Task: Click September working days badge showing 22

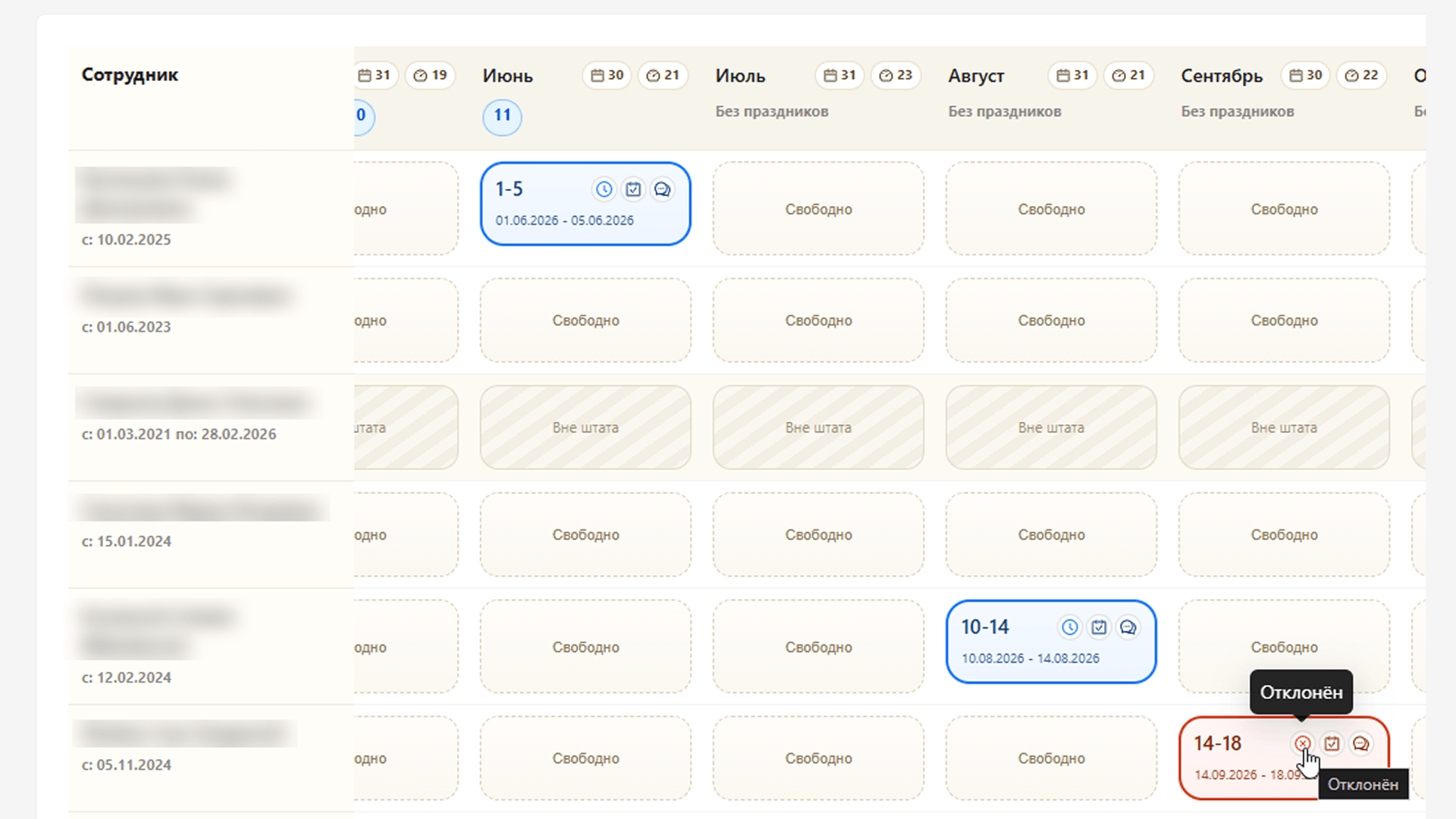Action: tap(1361, 75)
